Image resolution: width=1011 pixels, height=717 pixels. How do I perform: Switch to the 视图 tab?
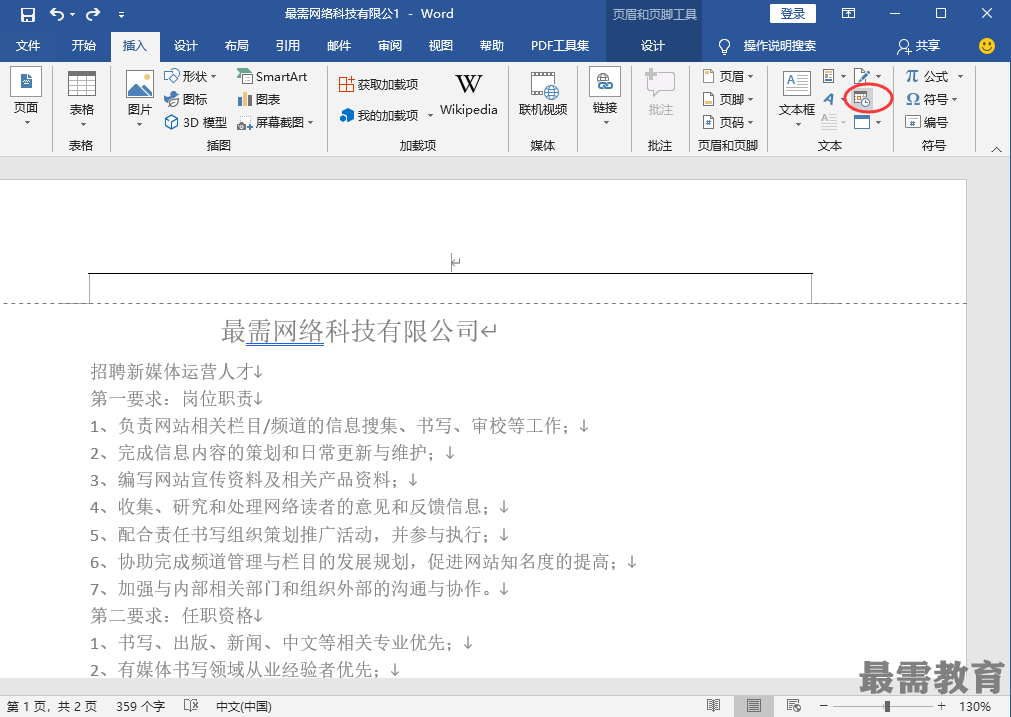point(440,46)
